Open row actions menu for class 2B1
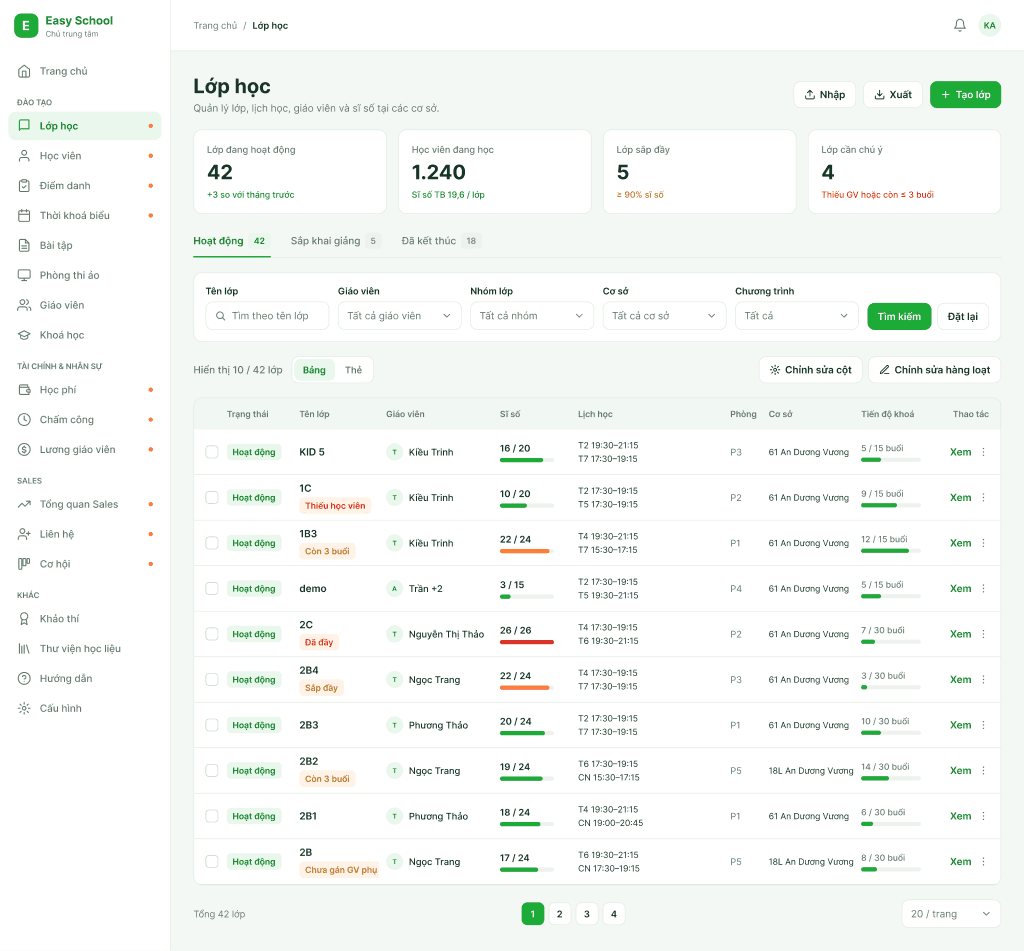Viewport: 1024px width, 951px height. click(984, 816)
